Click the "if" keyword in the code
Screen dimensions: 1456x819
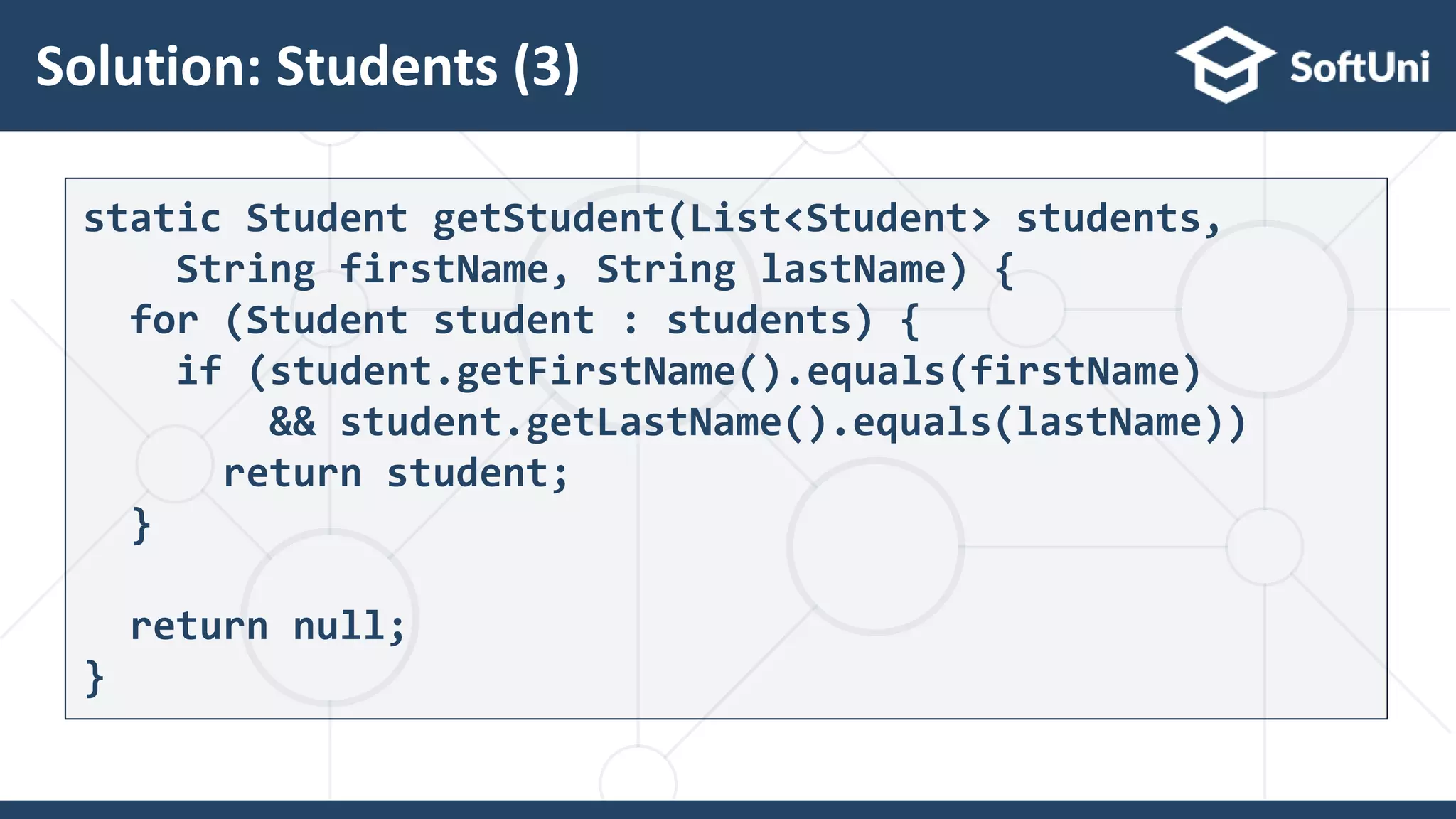pos(199,371)
